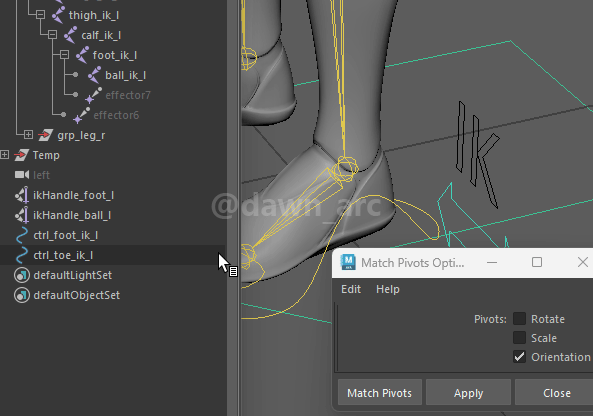
Task: Open the Edit menu in Match Pivots
Action: pyautogui.click(x=351, y=289)
